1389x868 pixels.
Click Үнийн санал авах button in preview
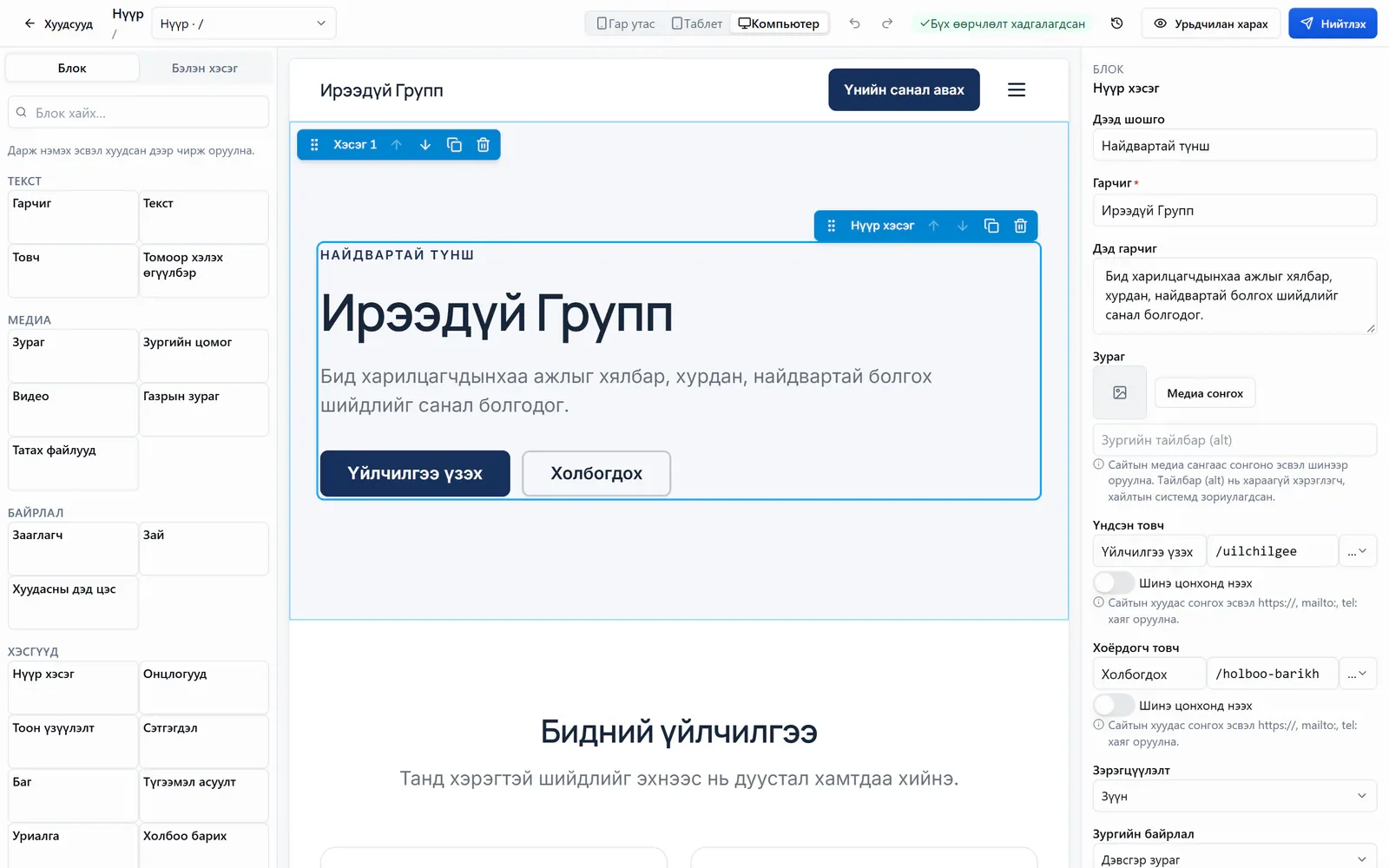[904, 89]
